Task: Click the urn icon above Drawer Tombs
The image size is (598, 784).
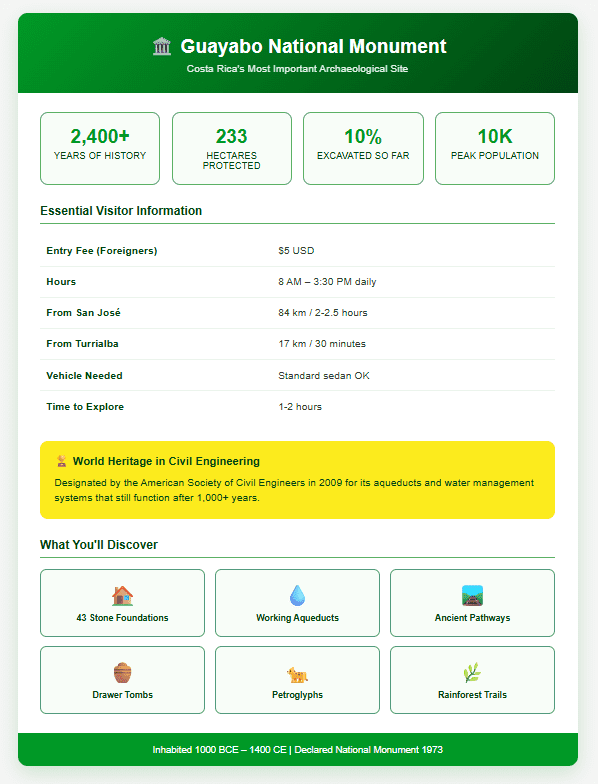Action: pos(122,672)
